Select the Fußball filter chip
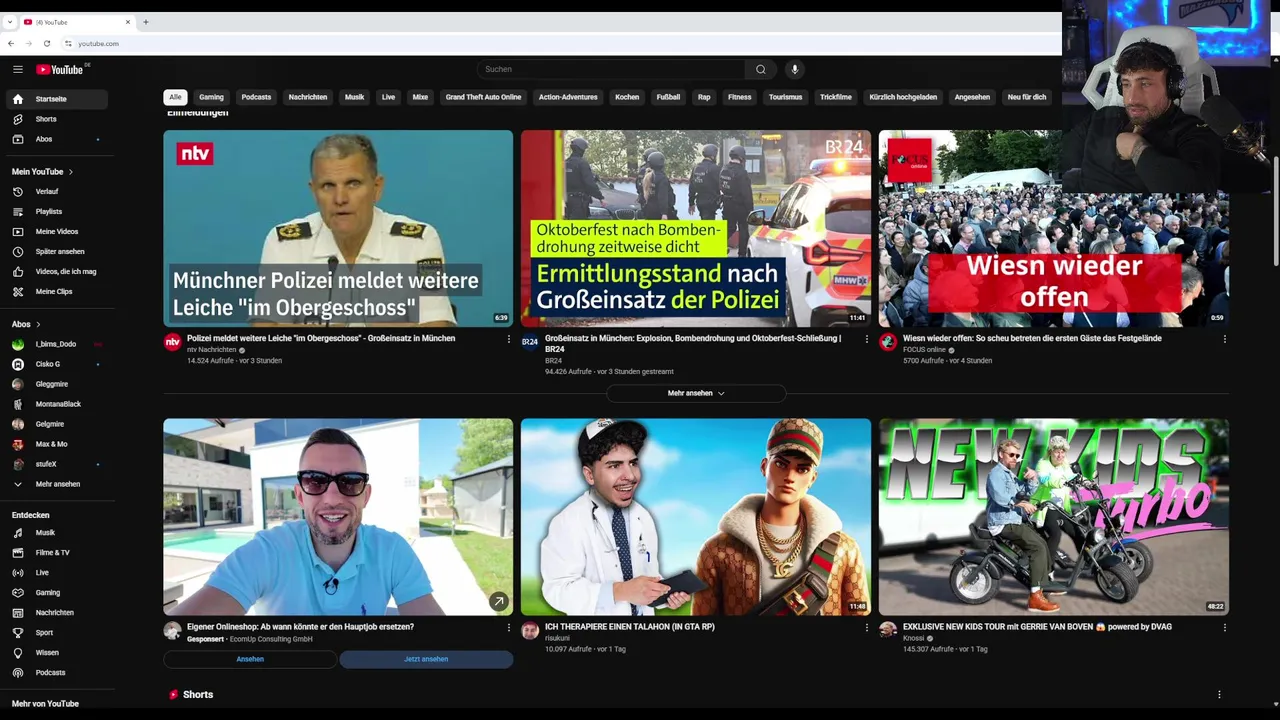The image size is (1280, 720). pyautogui.click(x=668, y=97)
